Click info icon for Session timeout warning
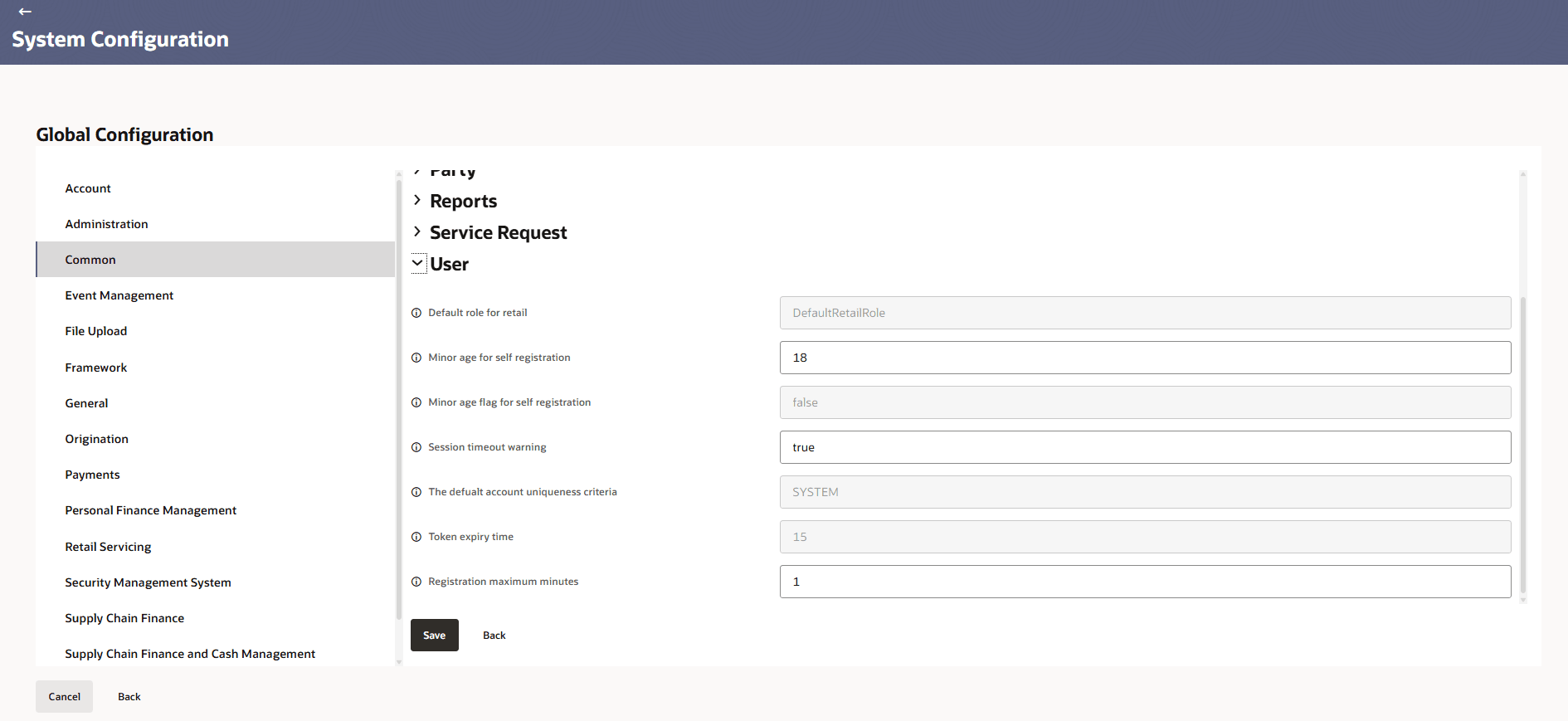Image resolution: width=1568 pixels, height=721 pixels. [416, 447]
